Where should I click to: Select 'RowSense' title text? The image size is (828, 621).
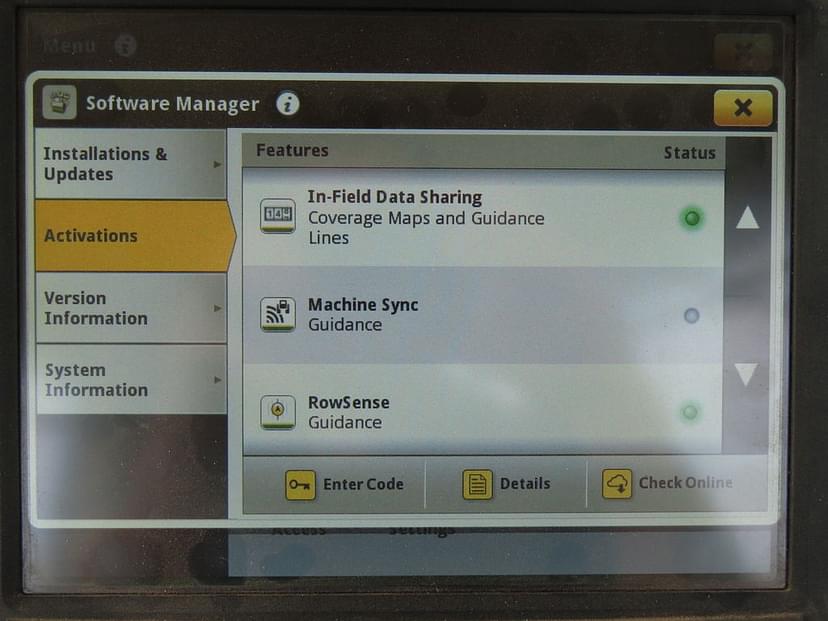(349, 402)
